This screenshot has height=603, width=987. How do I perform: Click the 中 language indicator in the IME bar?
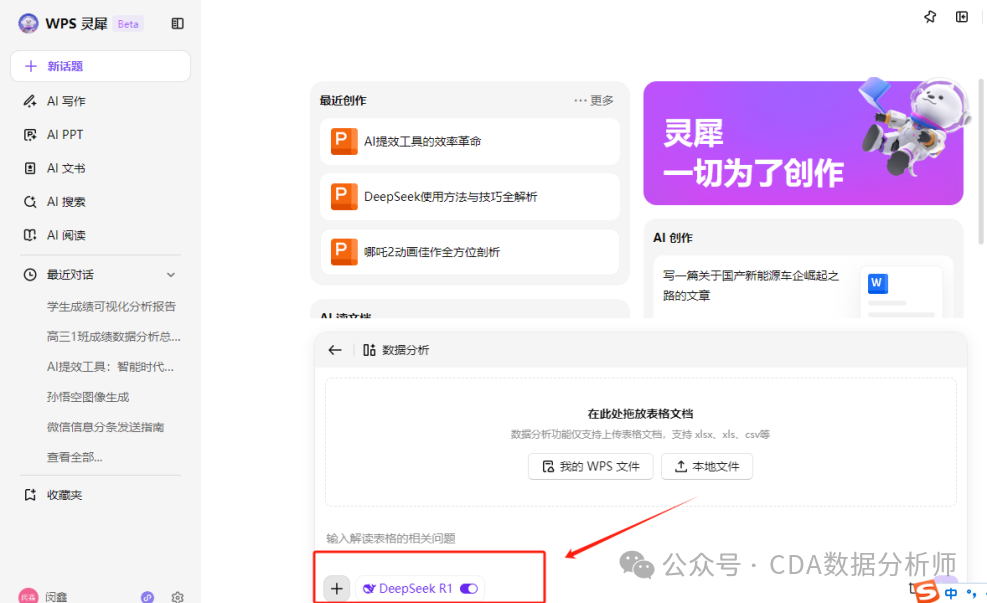(x=951, y=593)
